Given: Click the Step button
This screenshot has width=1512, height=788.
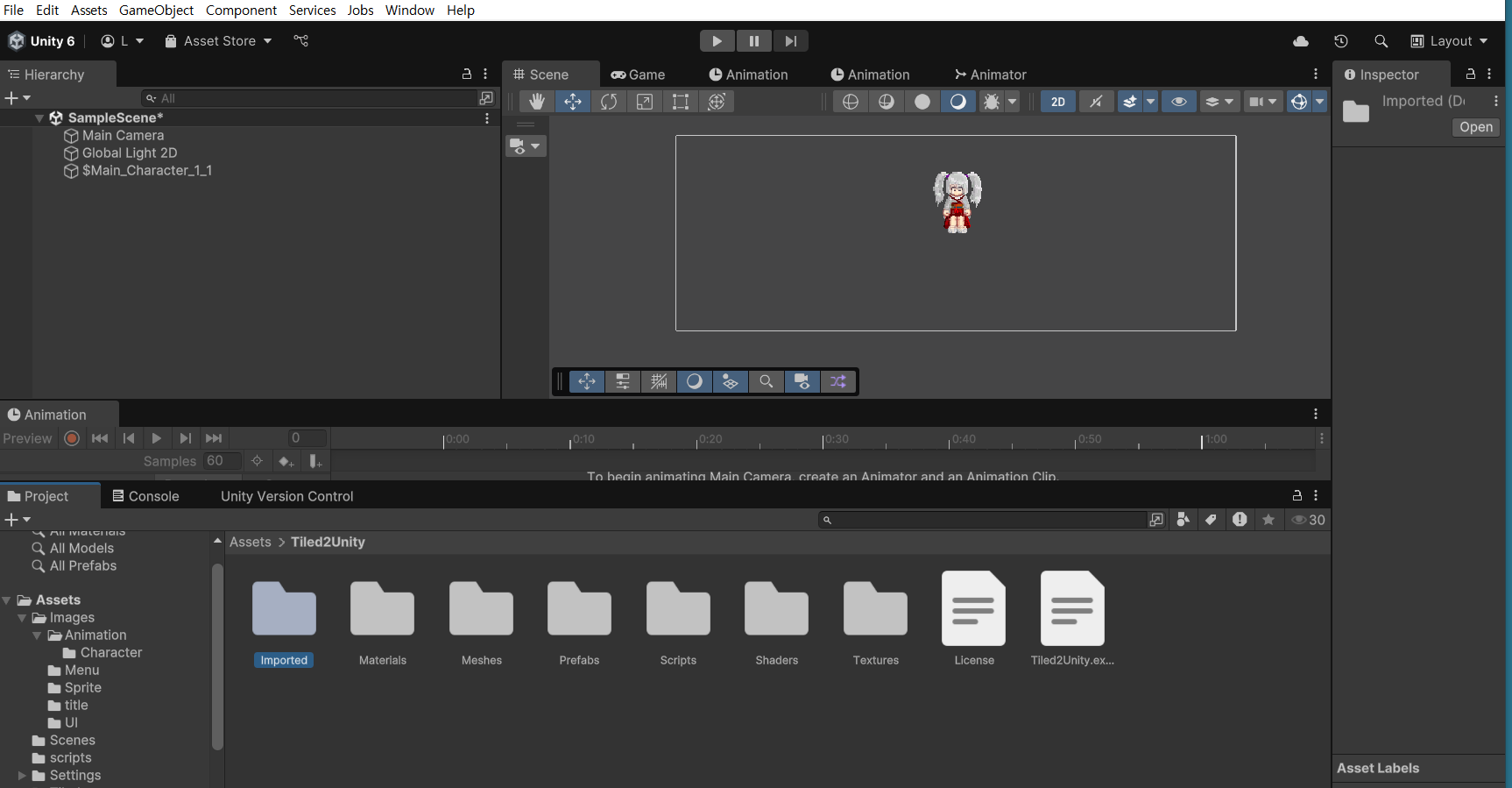Looking at the screenshot, I should click(x=790, y=41).
